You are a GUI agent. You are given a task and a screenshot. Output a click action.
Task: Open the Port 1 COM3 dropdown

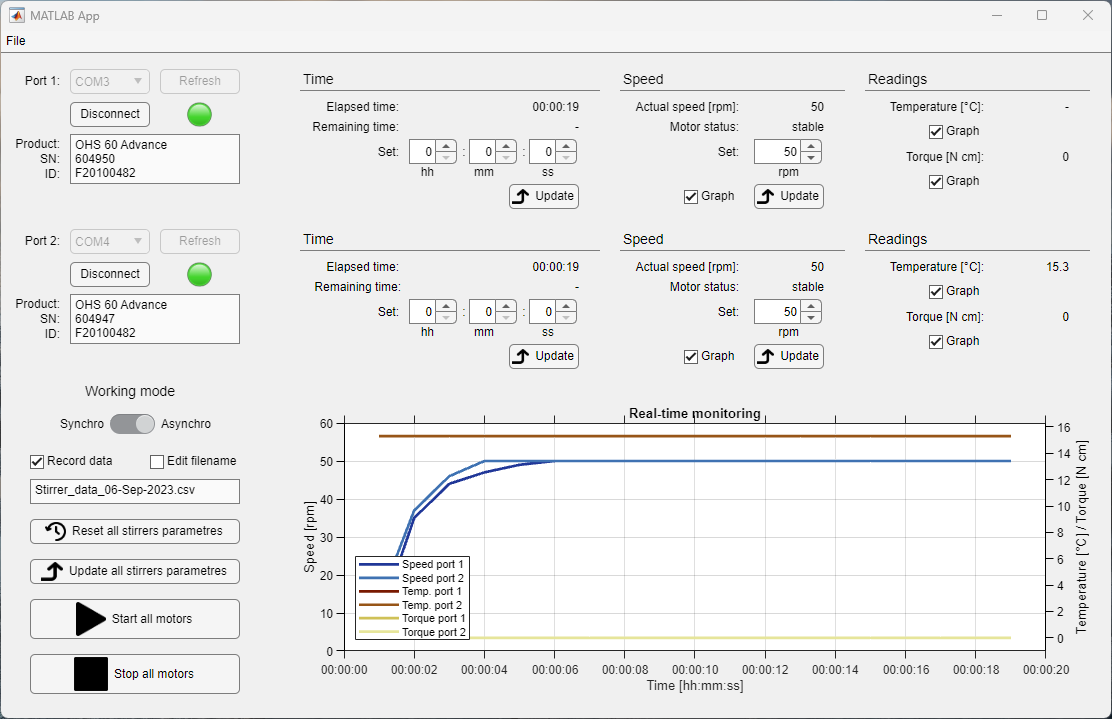click(110, 82)
